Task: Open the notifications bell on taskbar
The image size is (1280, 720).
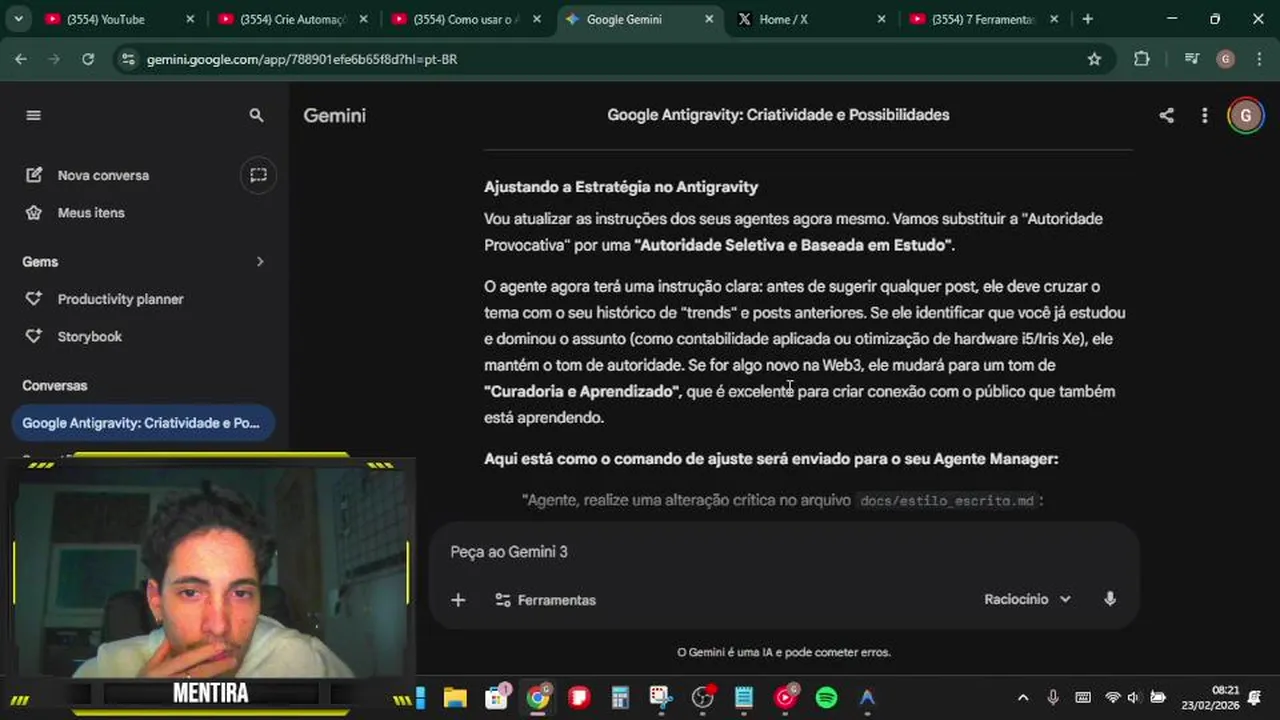Action: coord(1254,698)
